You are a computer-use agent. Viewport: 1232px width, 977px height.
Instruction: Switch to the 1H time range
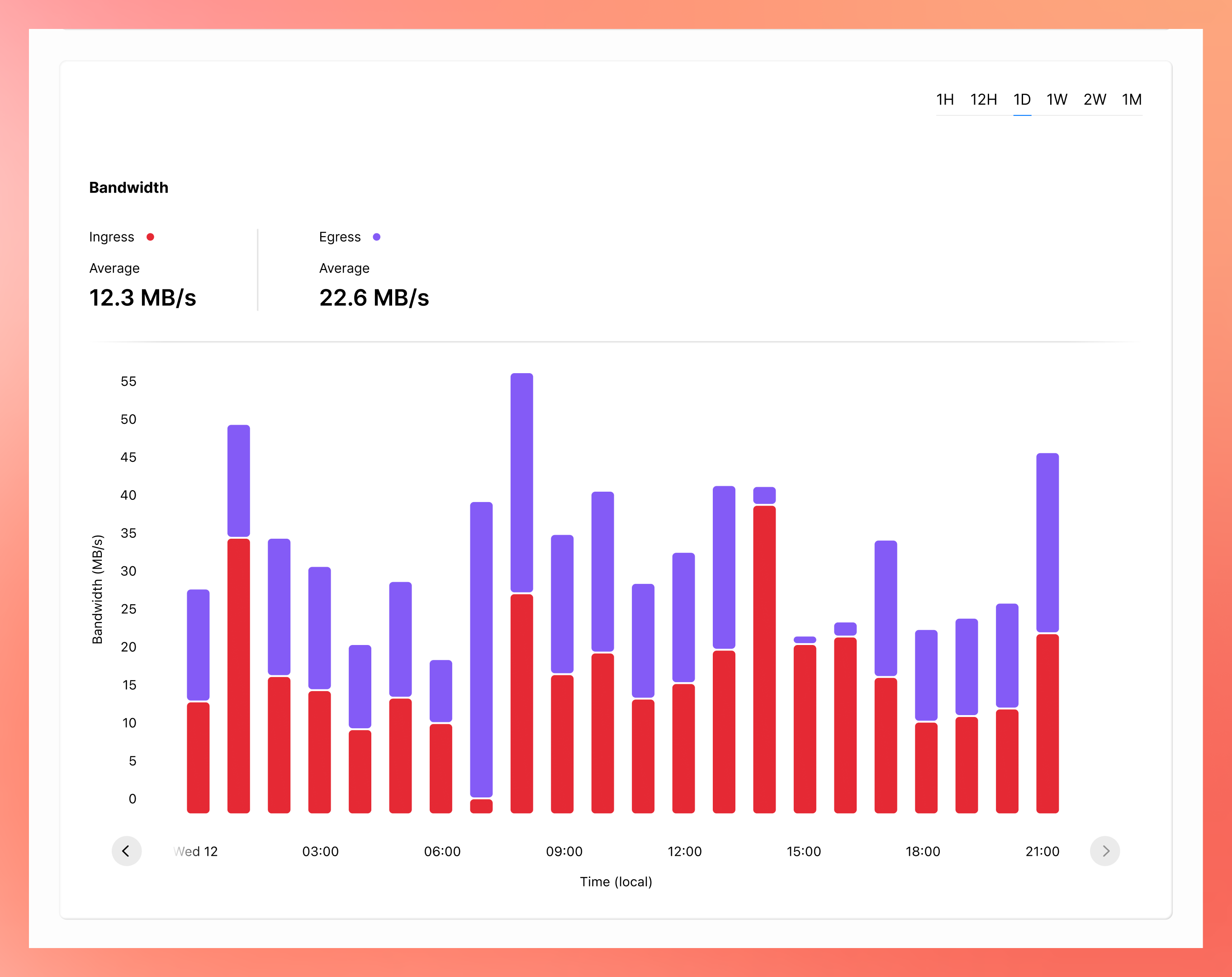pyautogui.click(x=944, y=100)
